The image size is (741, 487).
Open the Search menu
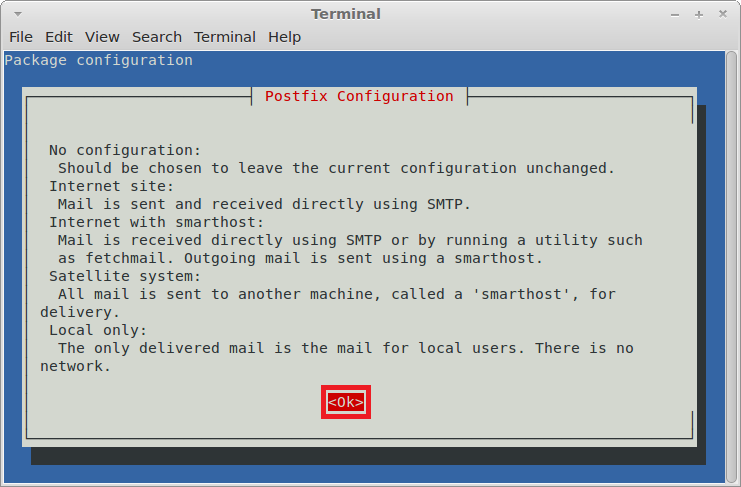157,37
